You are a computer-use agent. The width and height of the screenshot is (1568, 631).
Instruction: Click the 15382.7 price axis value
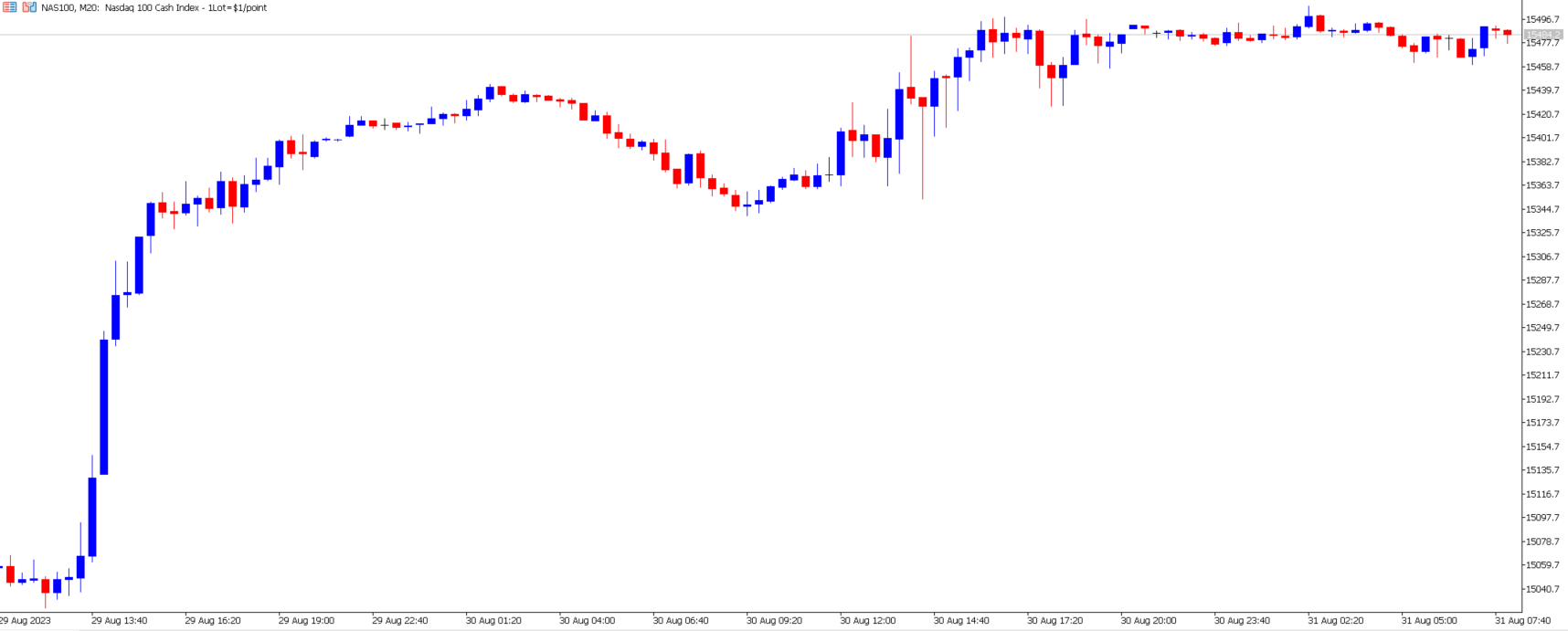coord(1542,162)
